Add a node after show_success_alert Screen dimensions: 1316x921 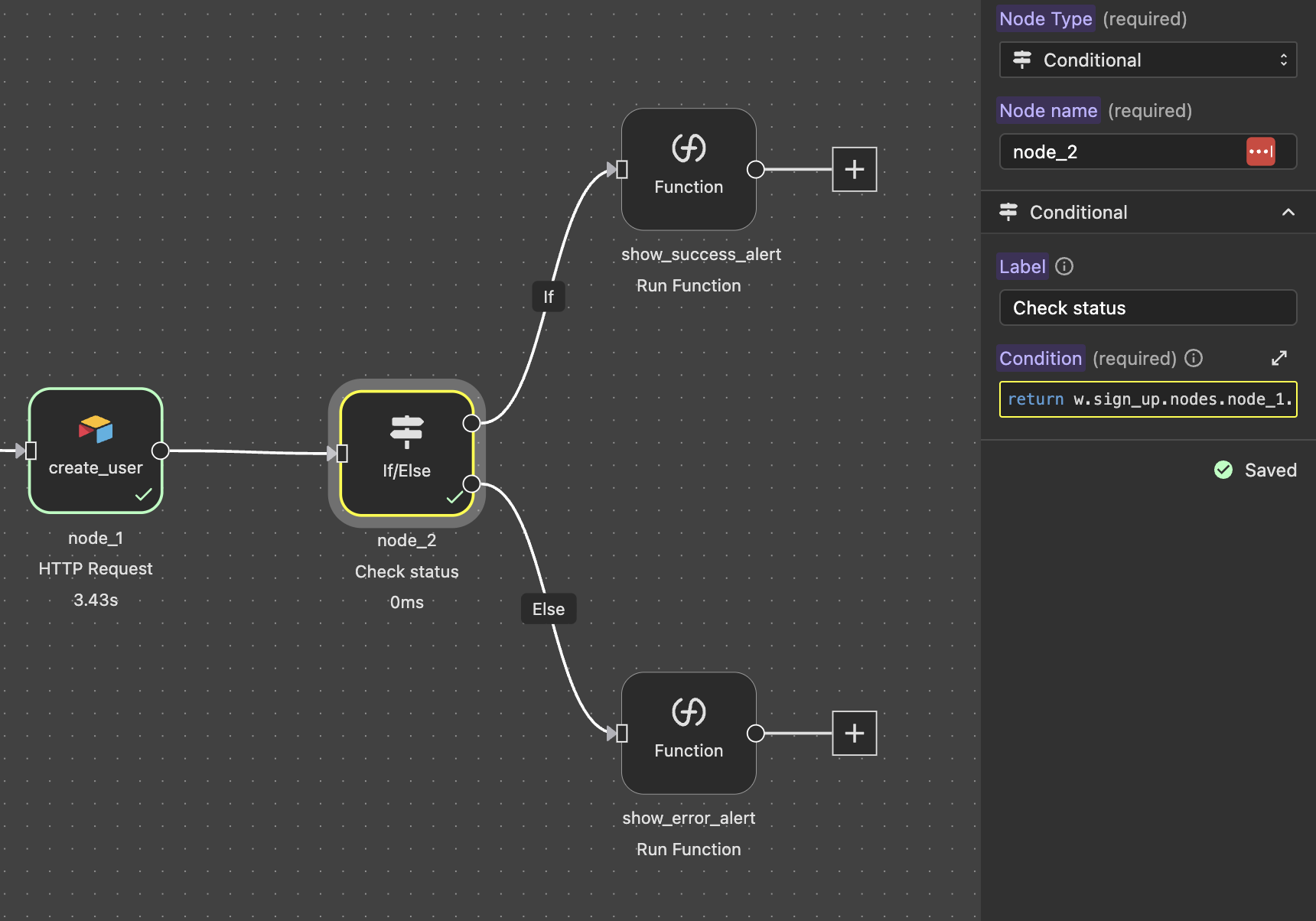[x=854, y=169]
